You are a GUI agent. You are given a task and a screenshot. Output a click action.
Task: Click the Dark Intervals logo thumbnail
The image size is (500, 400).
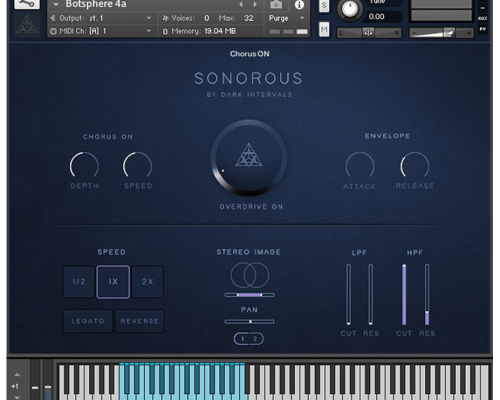pos(27,25)
